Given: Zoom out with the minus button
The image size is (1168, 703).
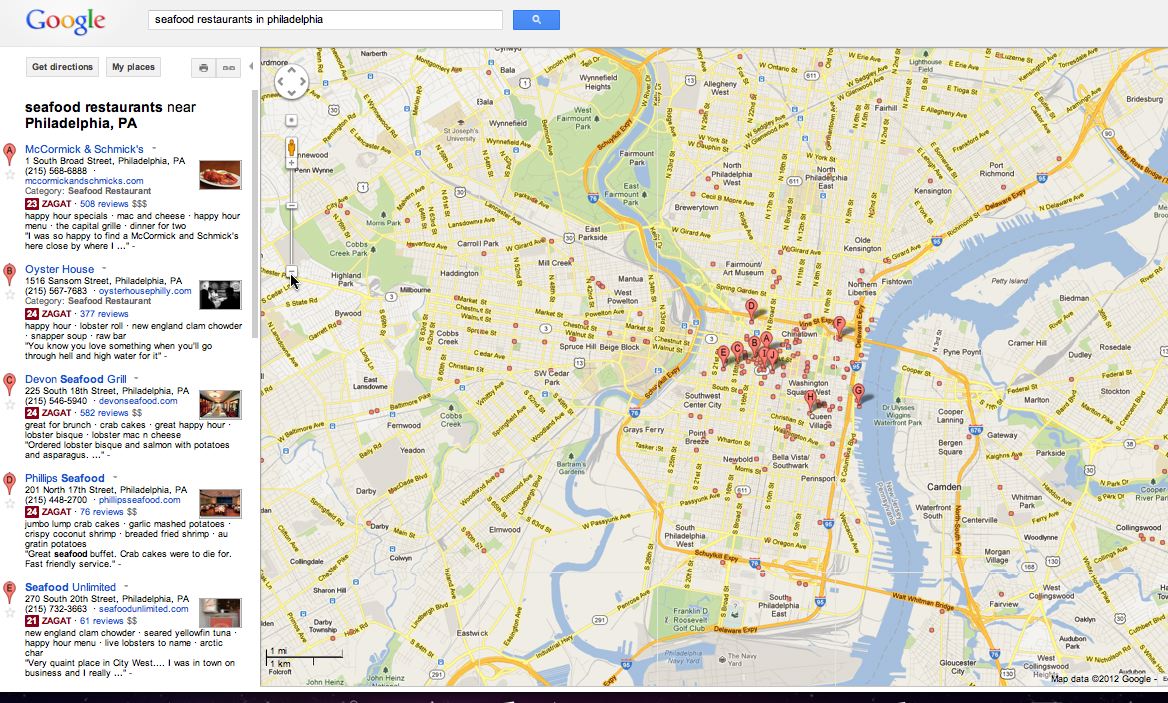Looking at the screenshot, I should point(292,272).
